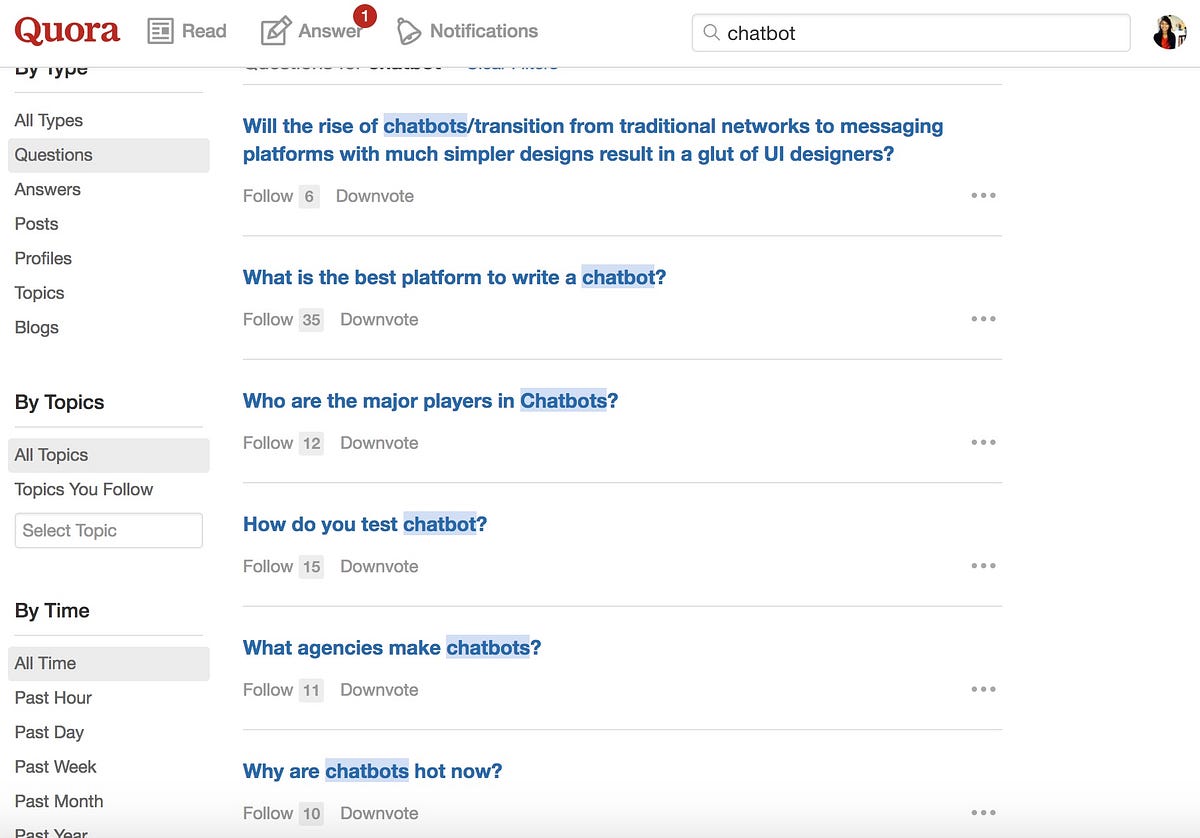Click the search magnifier icon
Viewport: 1200px width, 838px height.
click(712, 33)
